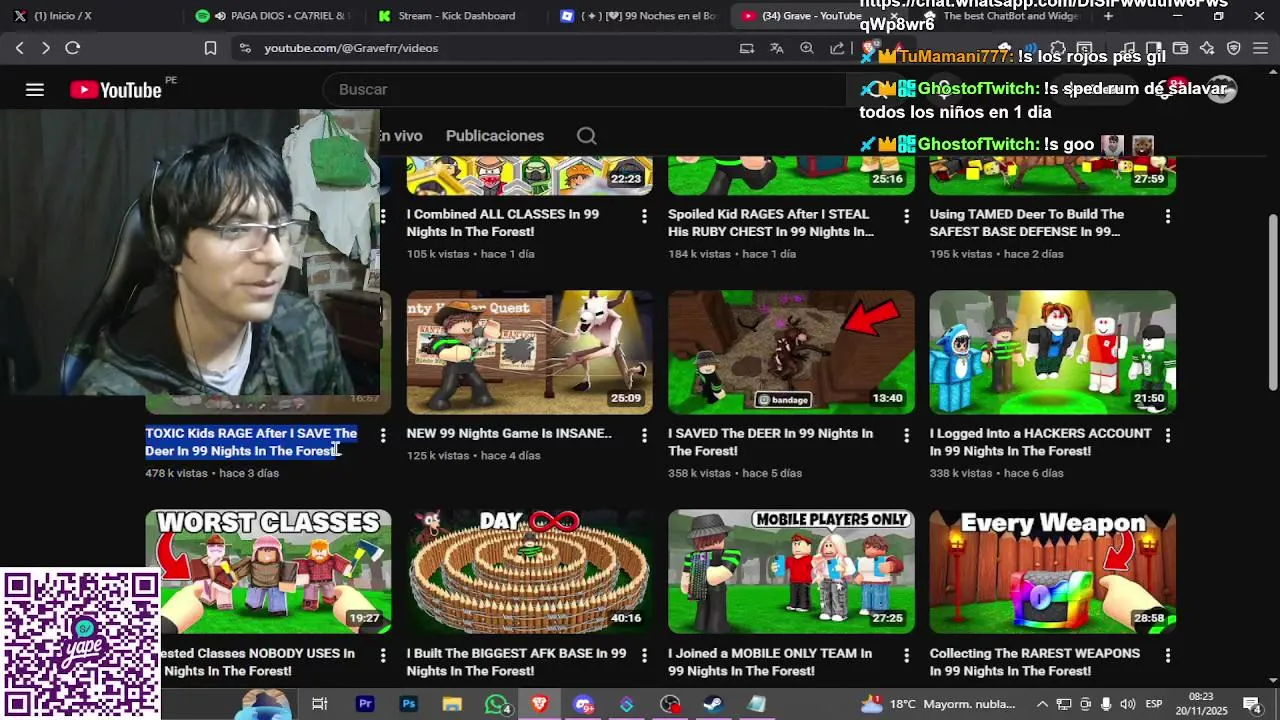Open weather widget 18°C in taskbar

point(937,704)
